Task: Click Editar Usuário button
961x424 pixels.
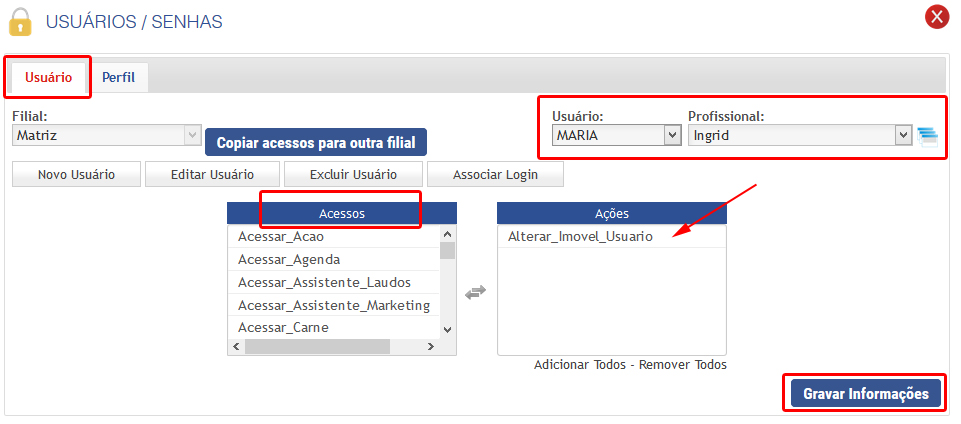Action: pyautogui.click(x=212, y=174)
